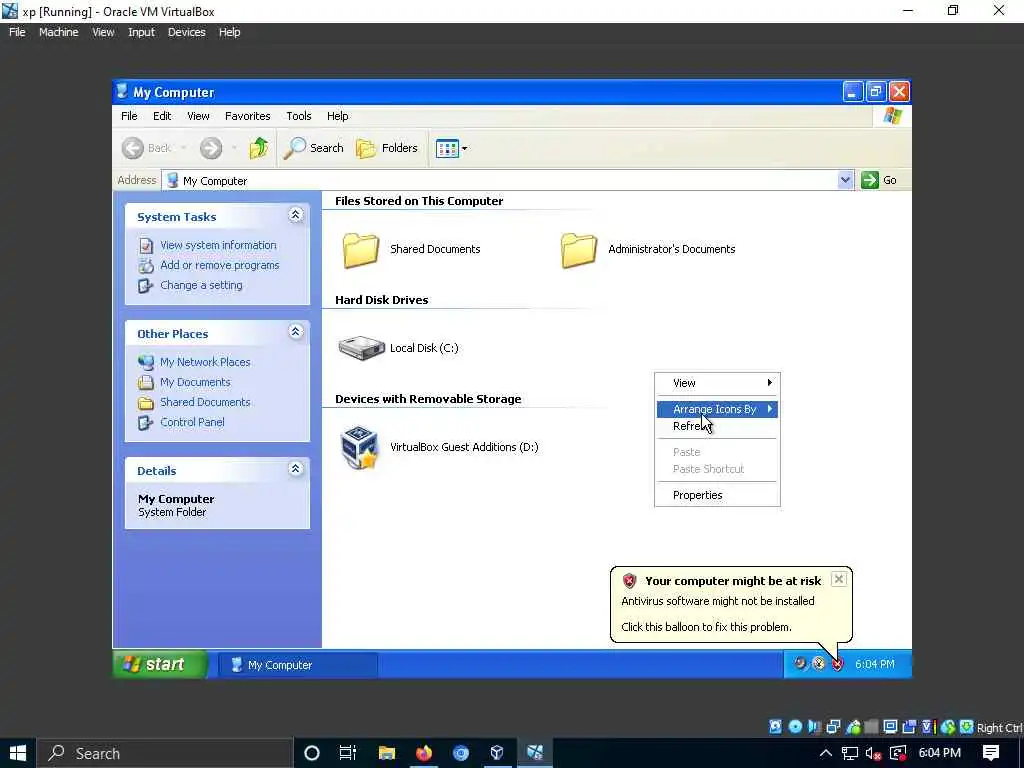The width and height of the screenshot is (1024, 768).
Task: Click VirtualBox network status icon
Action: (833, 727)
